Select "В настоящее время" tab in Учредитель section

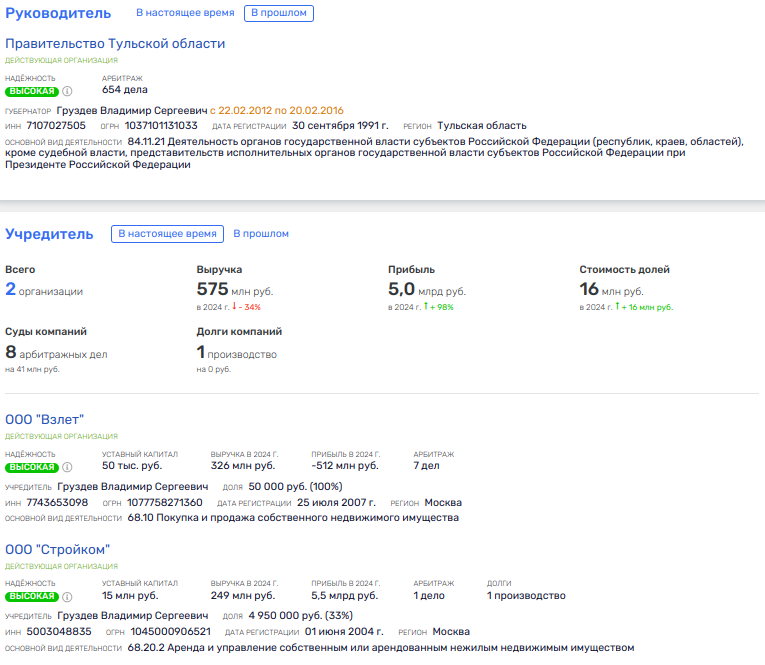pos(167,234)
